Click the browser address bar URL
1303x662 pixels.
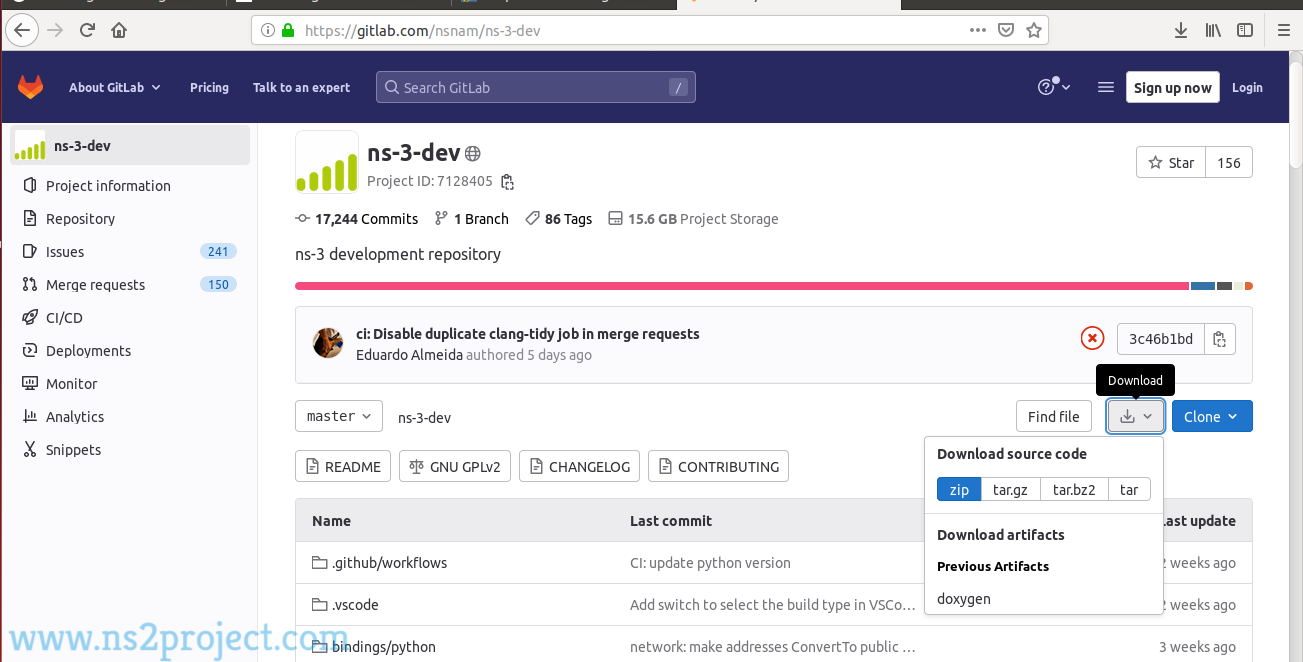tap(423, 31)
